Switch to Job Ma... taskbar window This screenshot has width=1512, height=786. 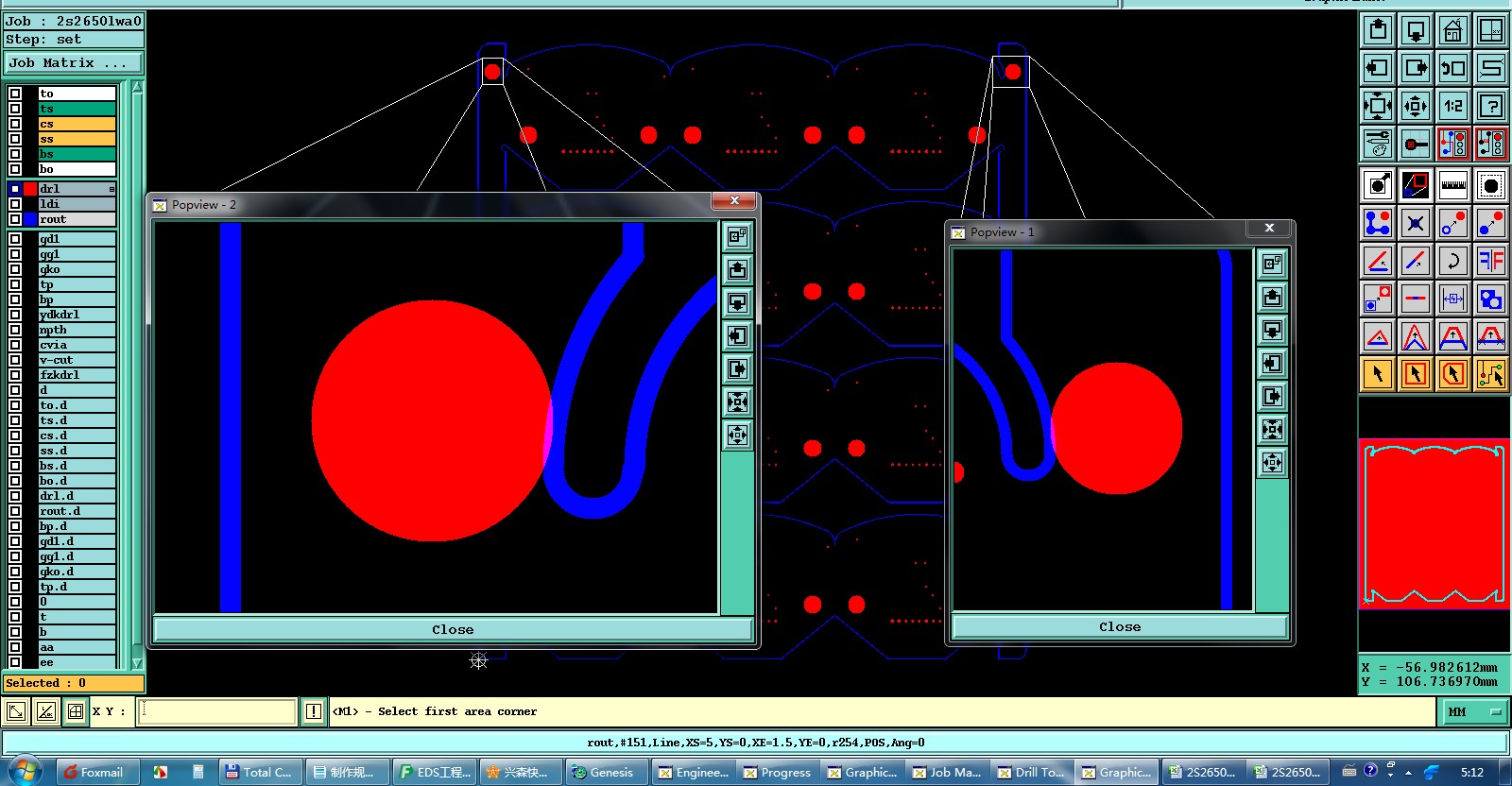click(x=946, y=772)
